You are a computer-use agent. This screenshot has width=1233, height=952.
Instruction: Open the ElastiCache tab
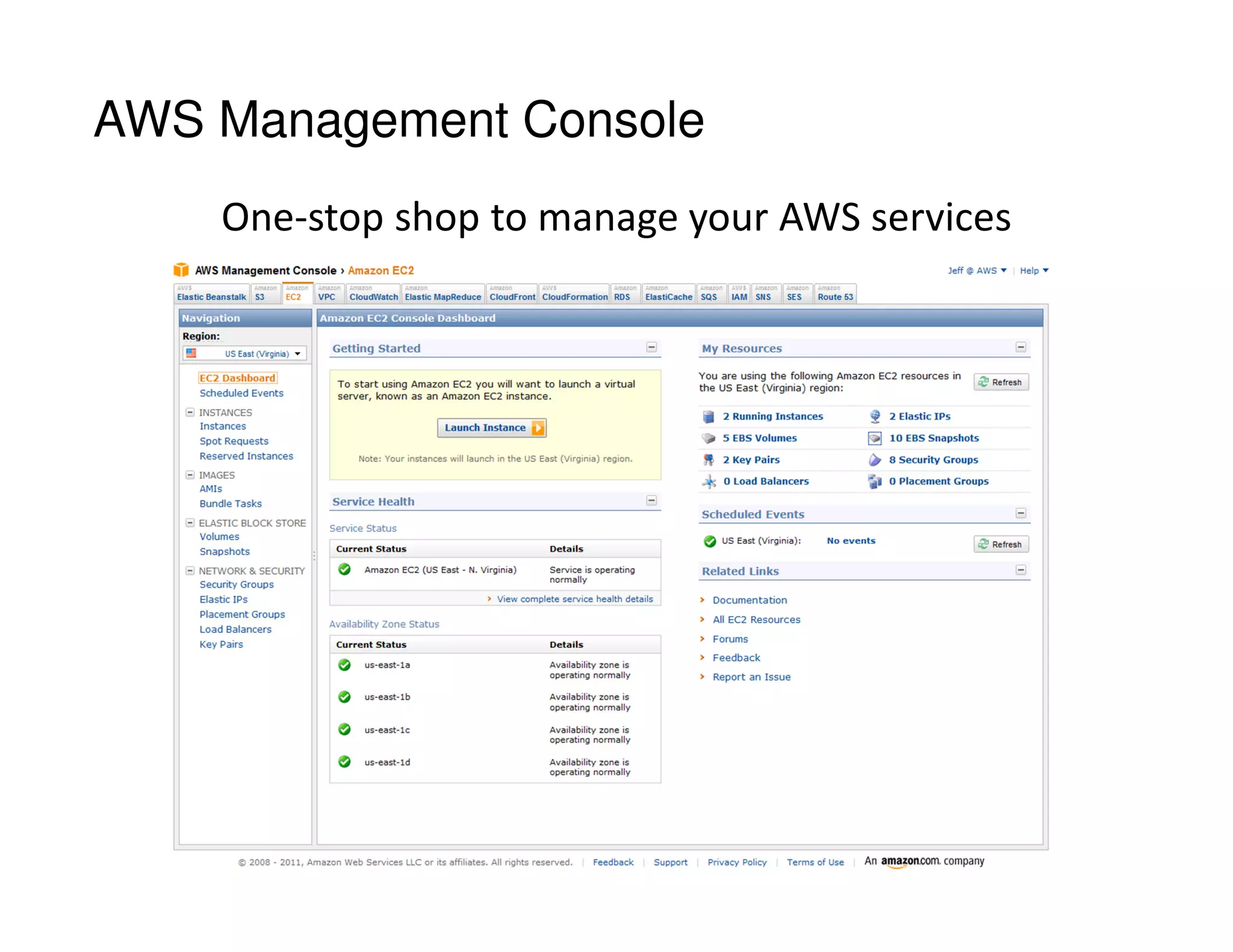668,294
